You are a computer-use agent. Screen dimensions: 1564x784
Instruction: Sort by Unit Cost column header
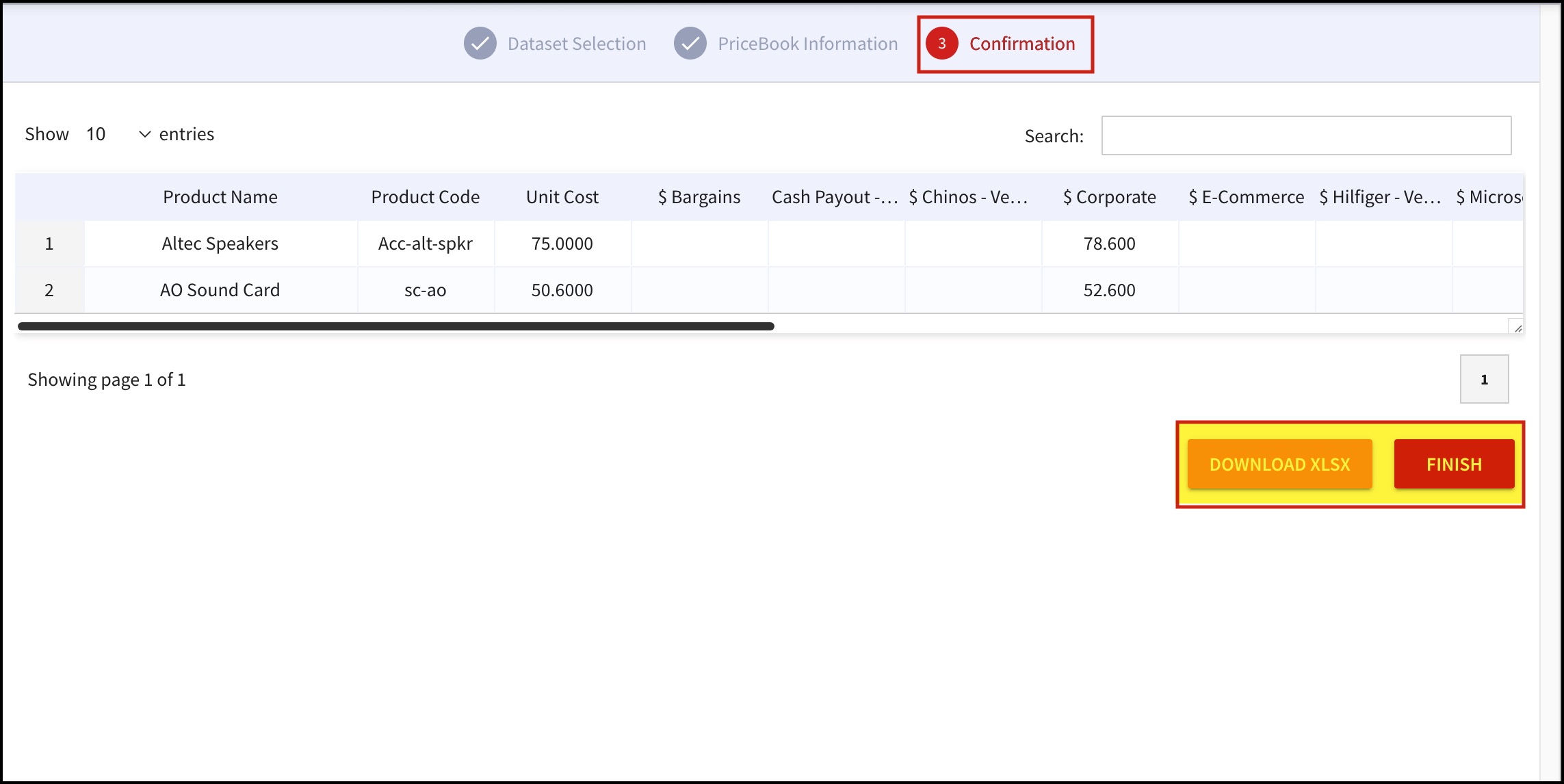(x=562, y=197)
